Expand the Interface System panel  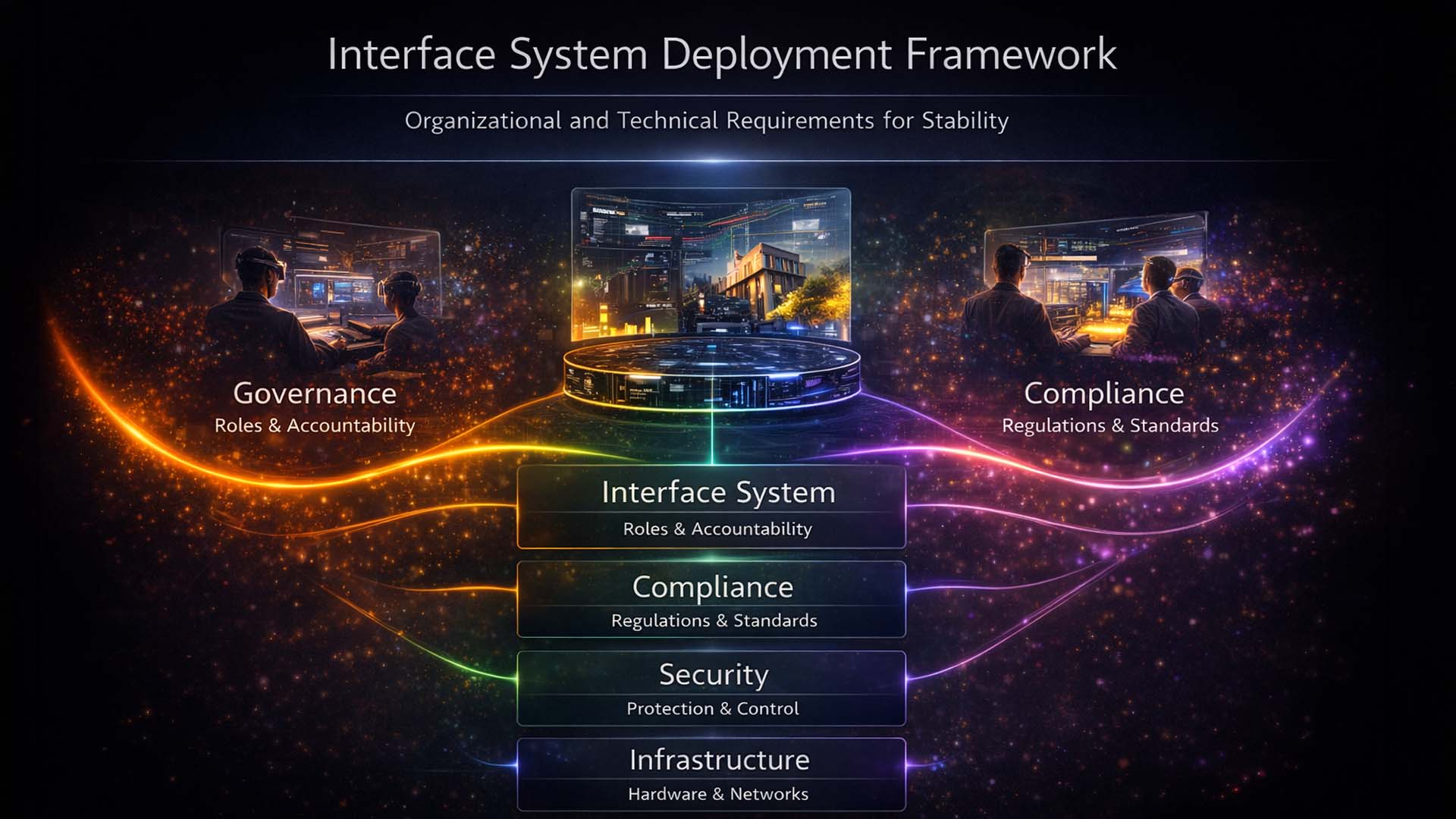(x=711, y=508)
